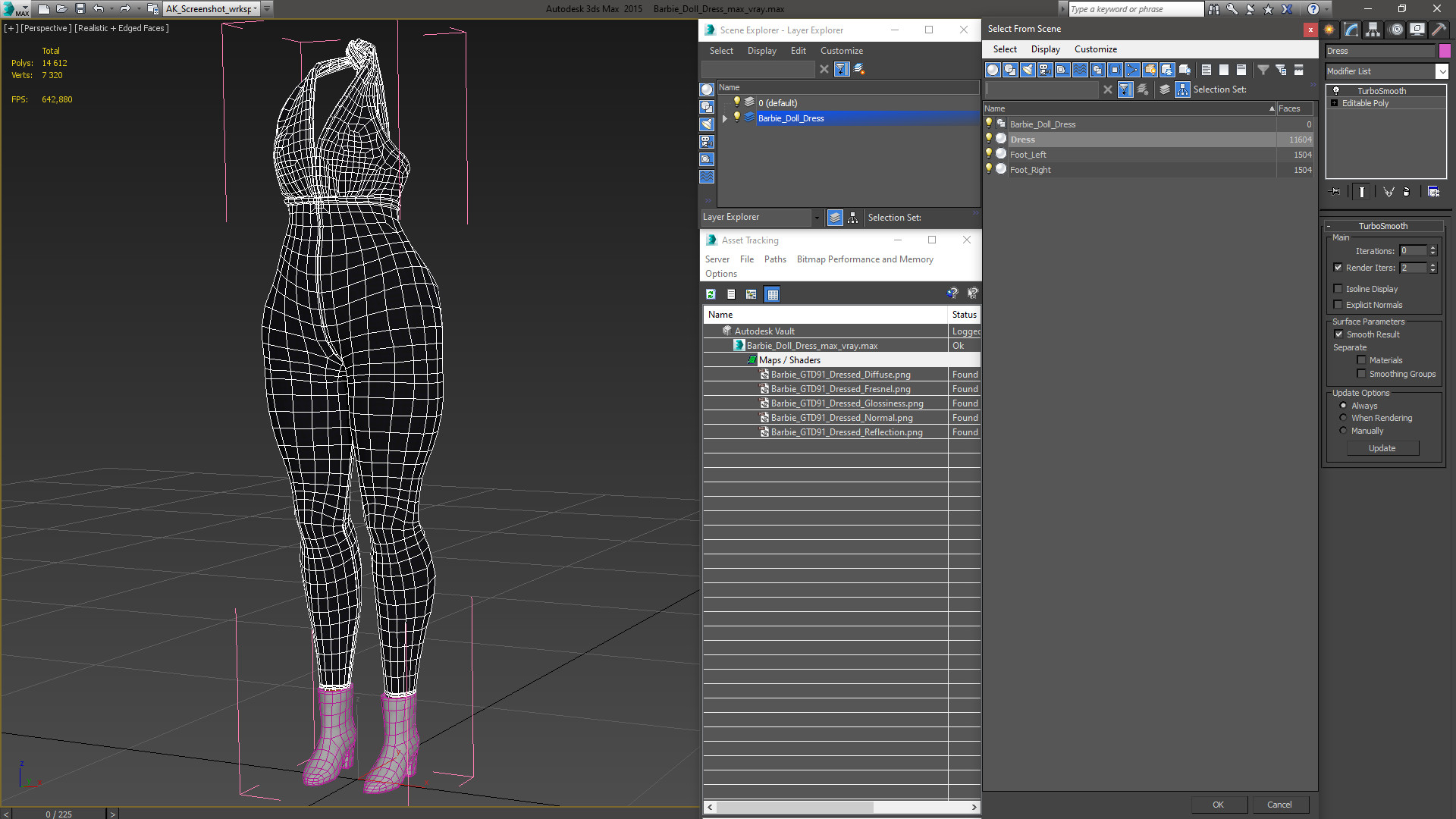Click Pin Stack icon under modifier stack
1456x819 pixels.
1335,192
